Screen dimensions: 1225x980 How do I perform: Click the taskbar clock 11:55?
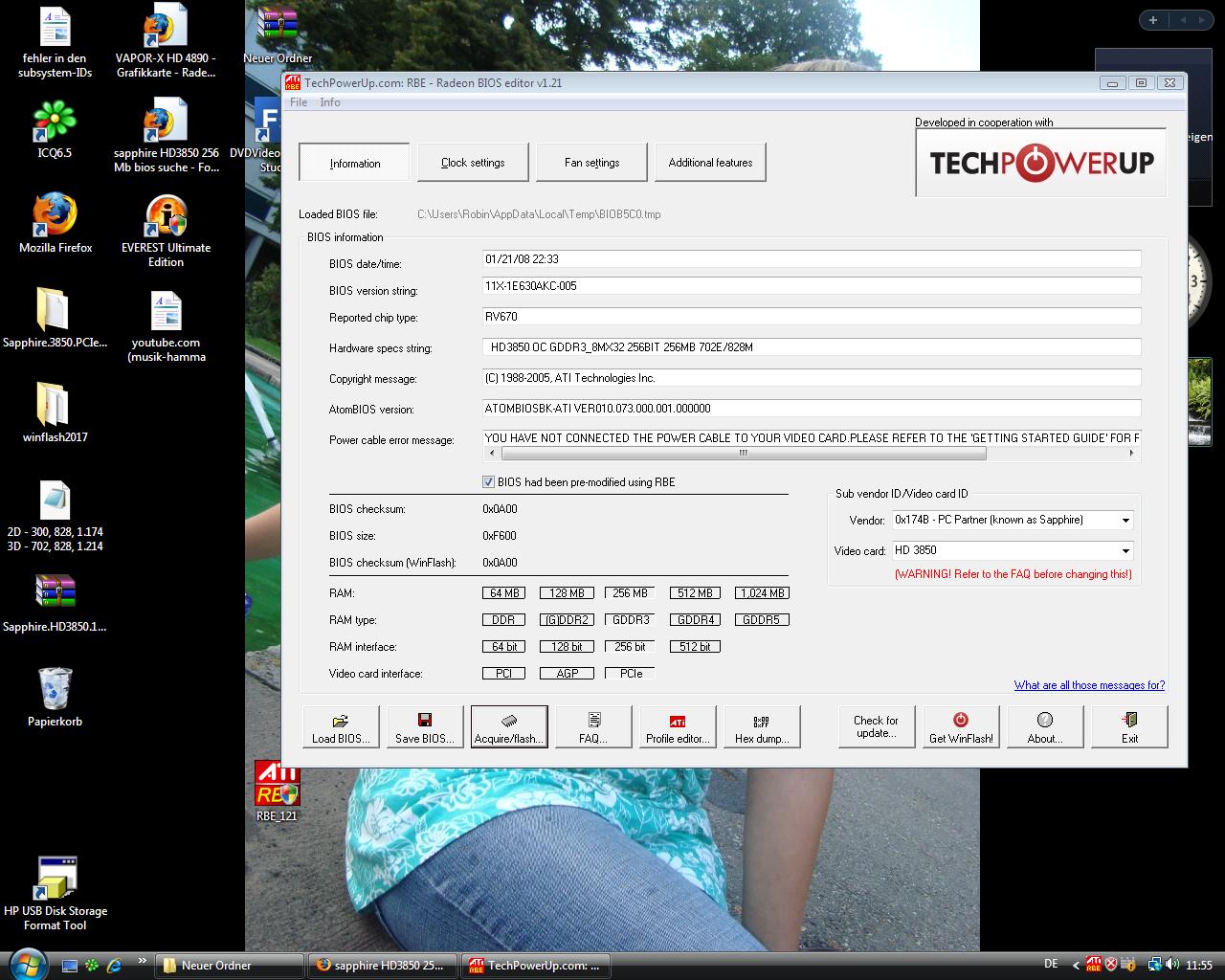click(x=1199, y=966)
